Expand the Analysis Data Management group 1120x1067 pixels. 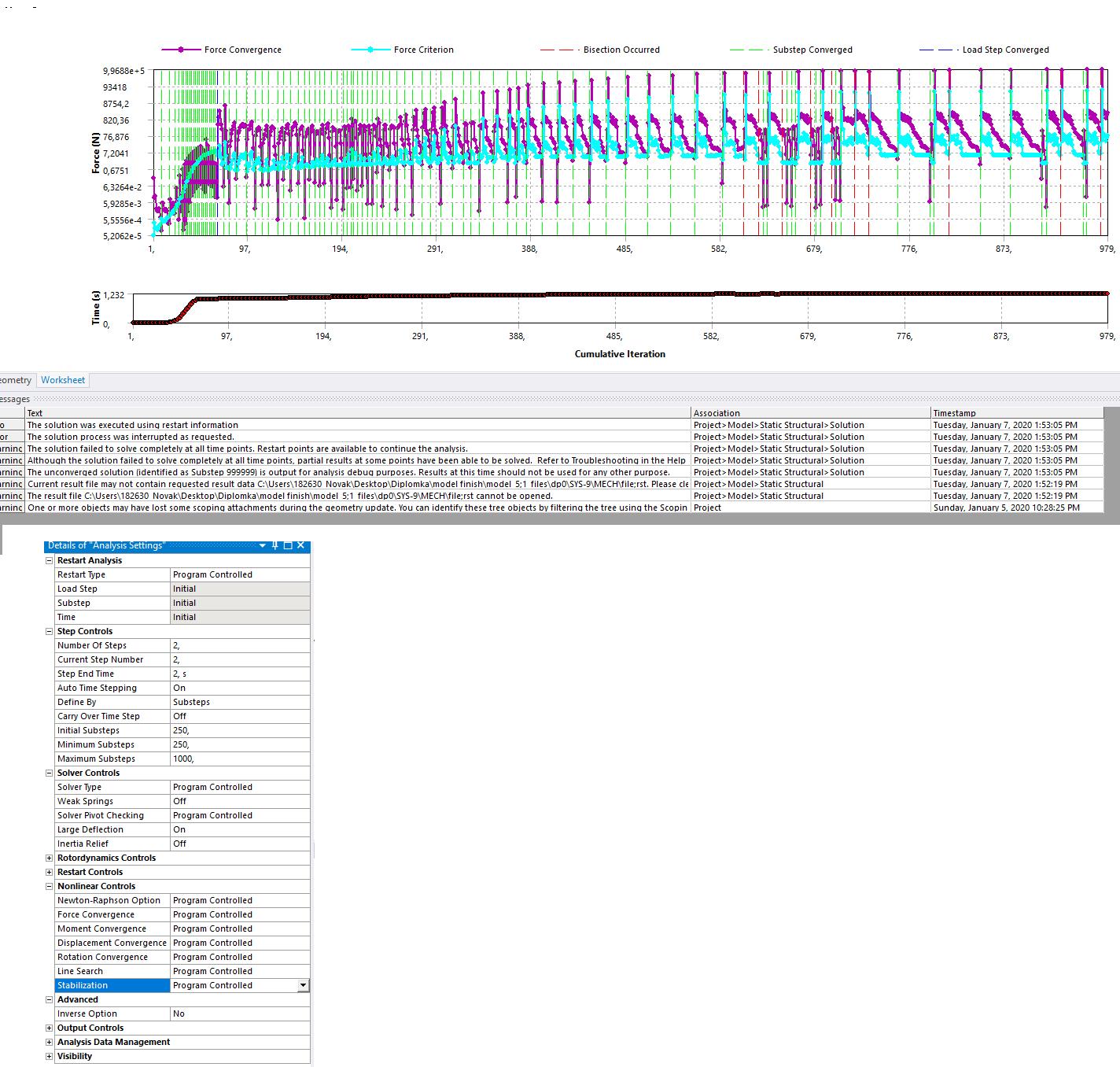(x=50, y=1042)
